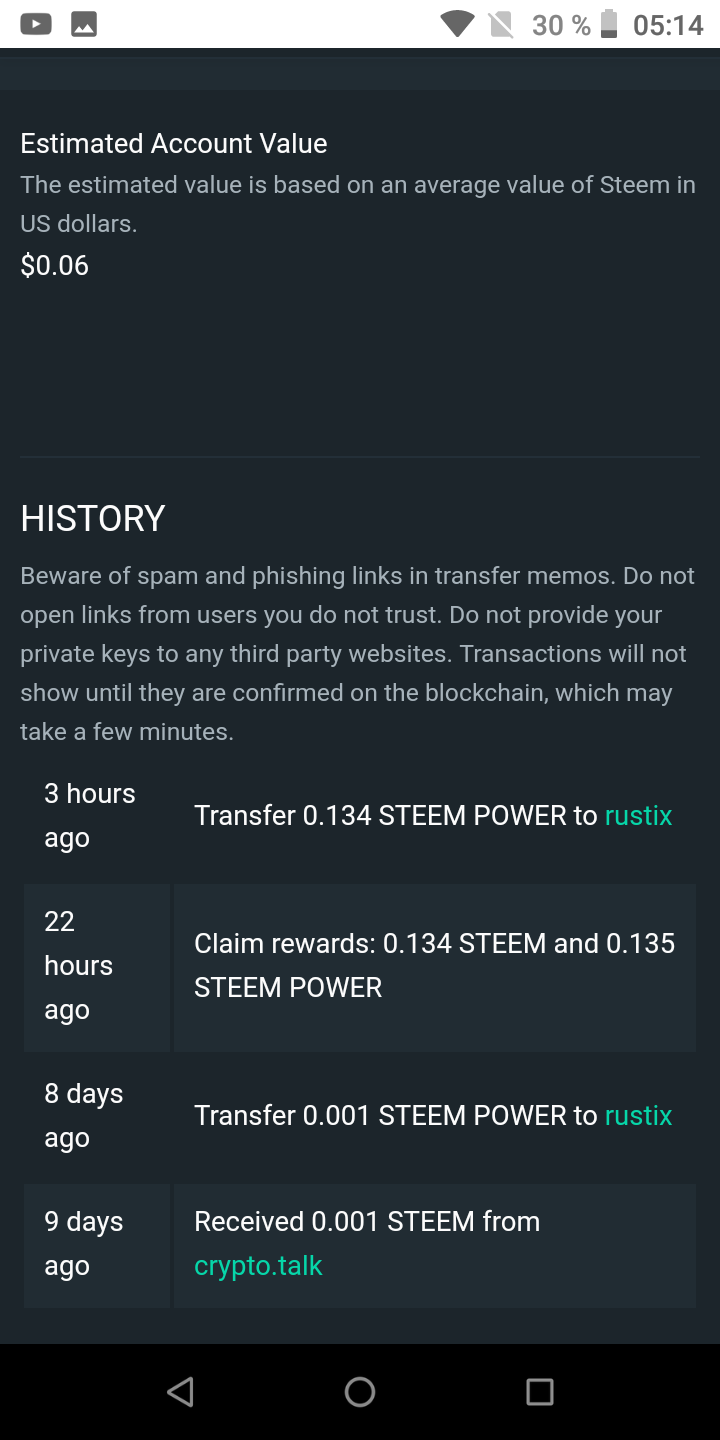
Task: Open the crypto.talk account link
Action: tap(258, 1266)
